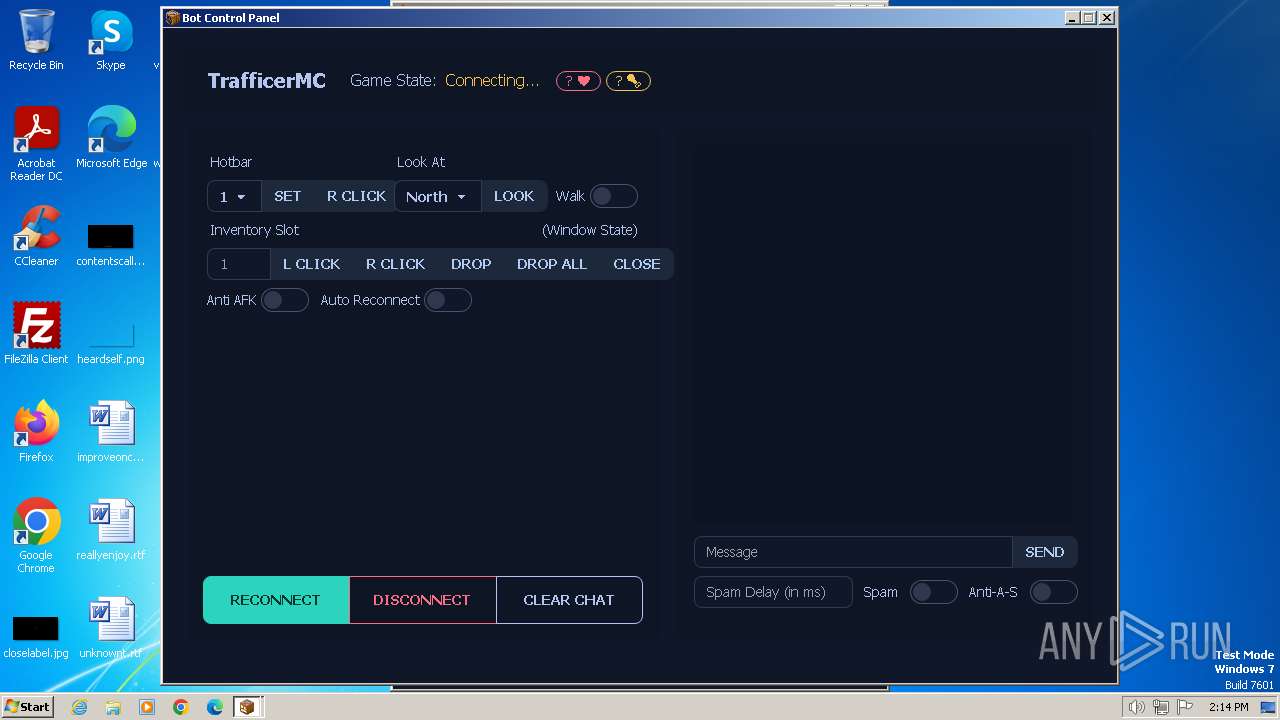Click the Action Center flag icon

click(x=1185, y=707)
